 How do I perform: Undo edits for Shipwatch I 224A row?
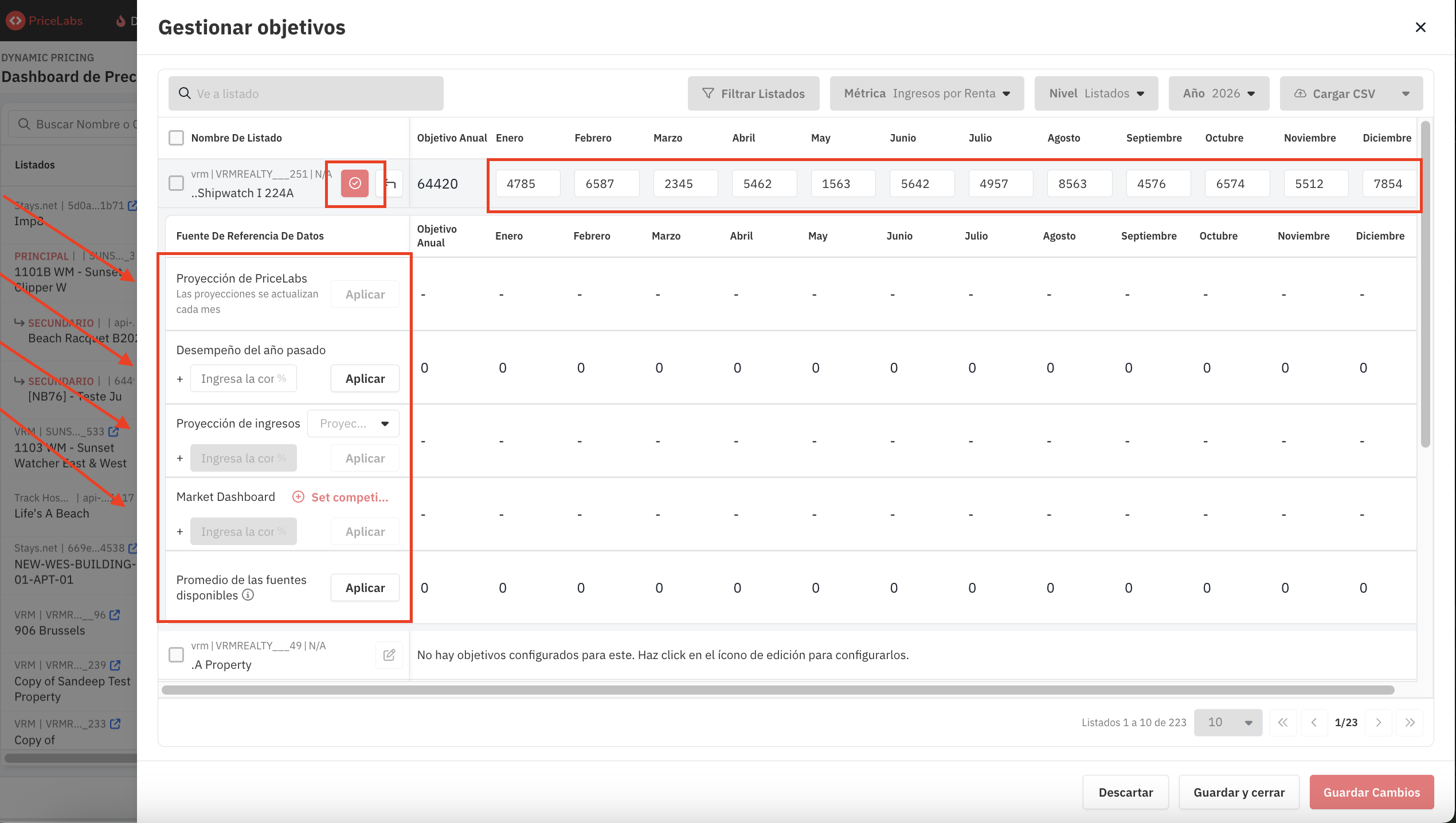390,183
